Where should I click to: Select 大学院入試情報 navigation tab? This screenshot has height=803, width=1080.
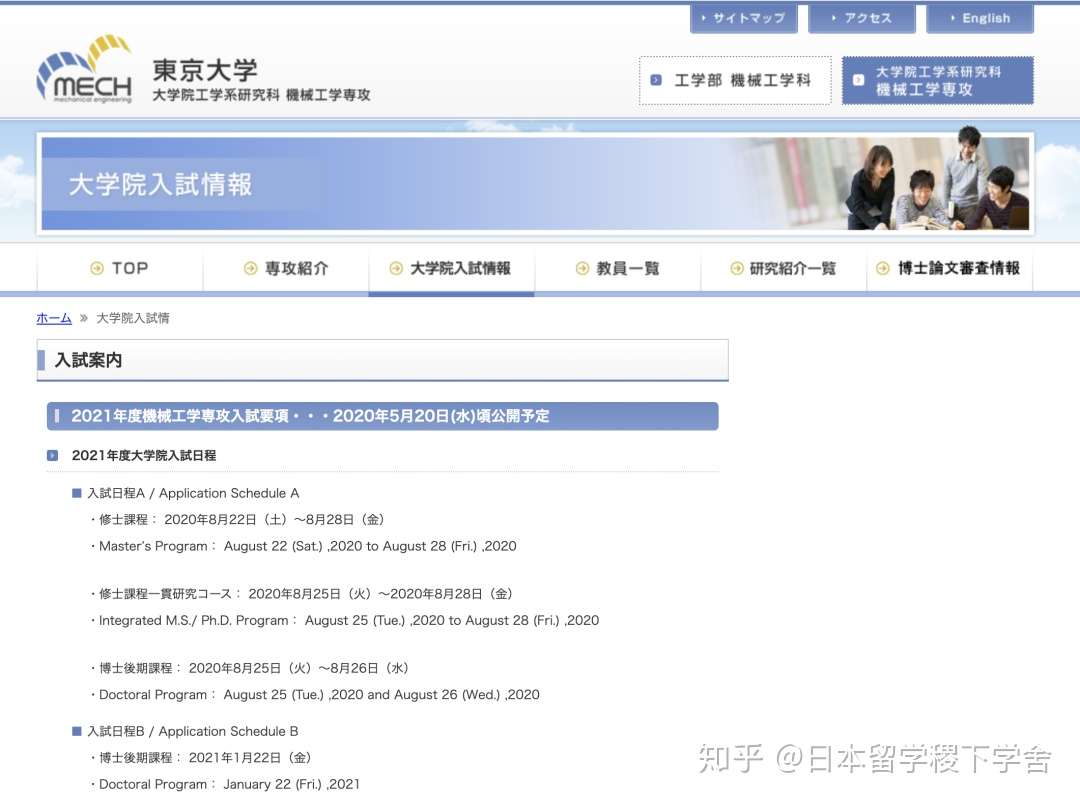pos(451,269)
